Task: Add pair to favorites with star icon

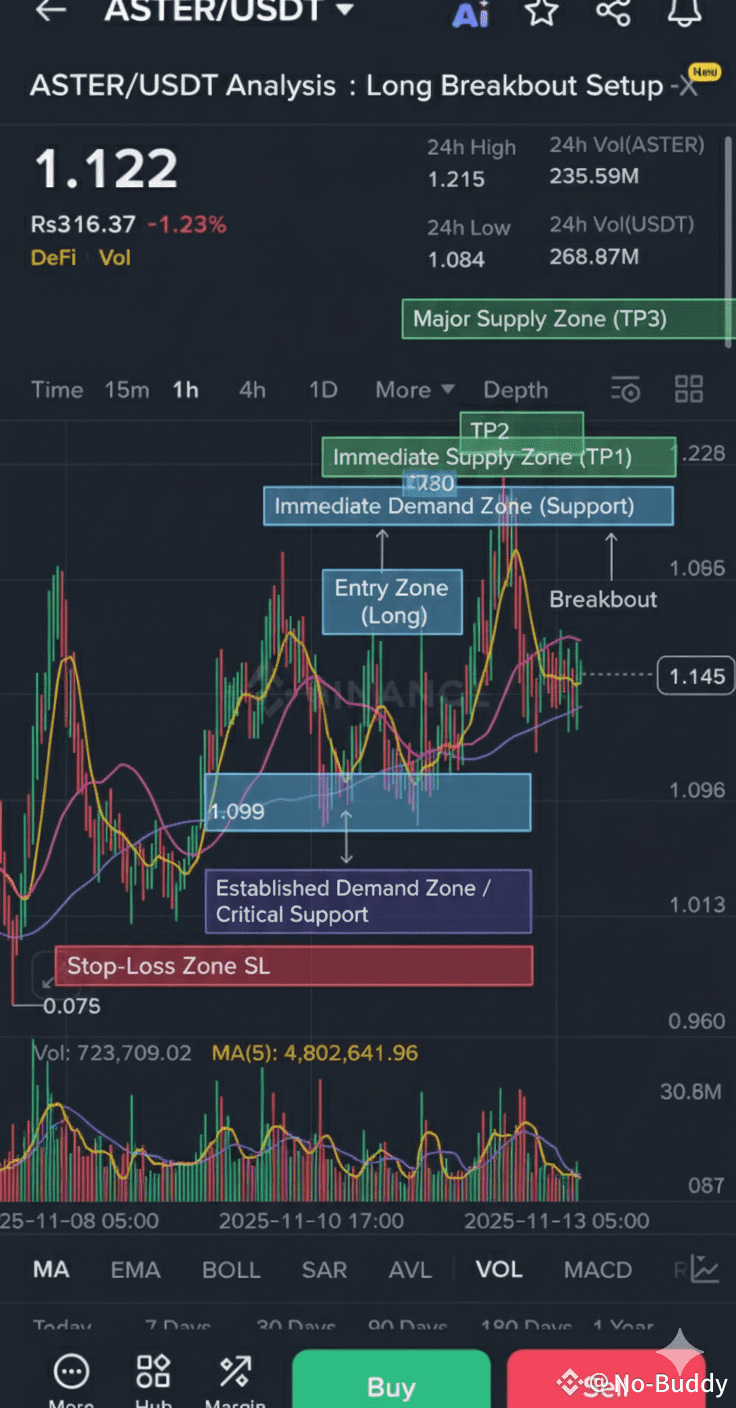Action: coord(541,11)
